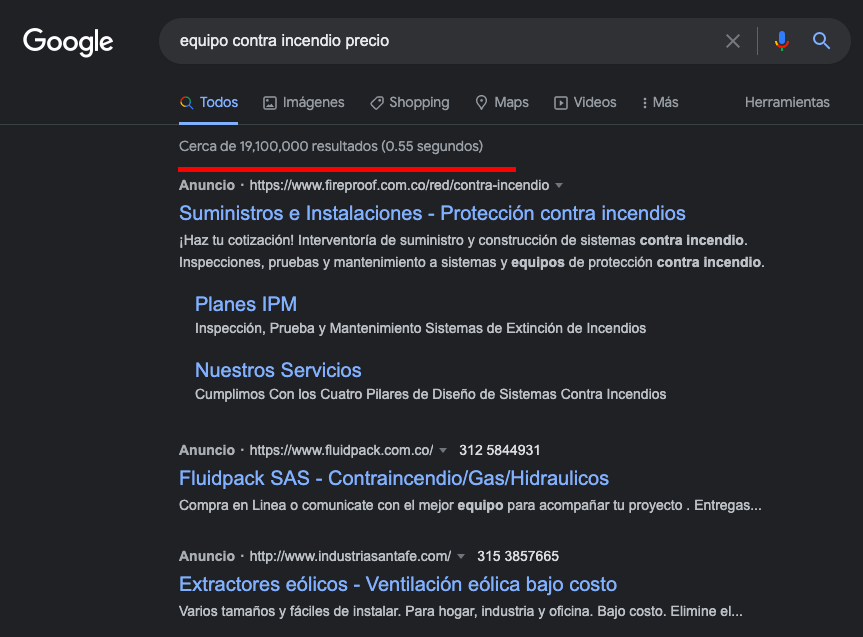The width and height of the screenshot is (863, 637).
Task: Open the Más three-dot menu
Action: [x=660, y=102]
